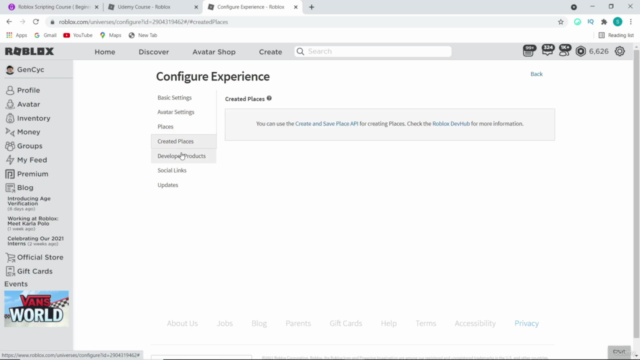Viewport: 640px width, 360px height.
Task: Open the Vans World event banner
Action: [37, 309]
